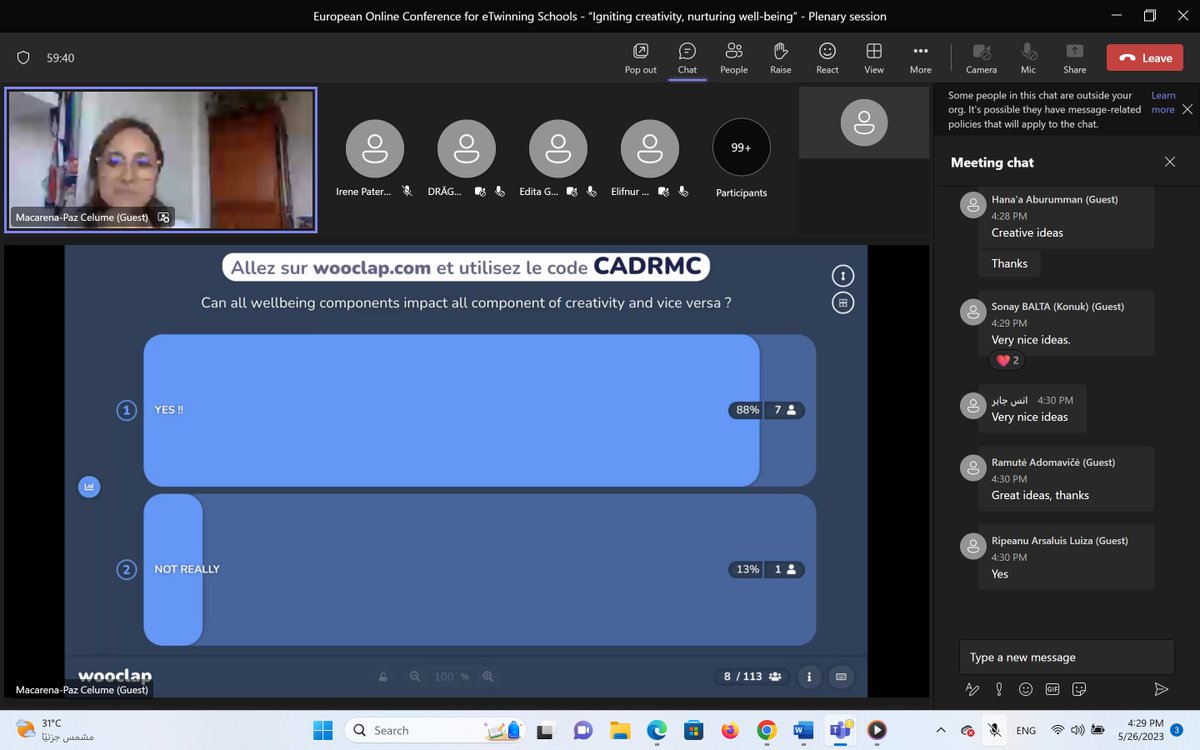Click the Wooclap grid layout icon

click(x=842, y=302)
